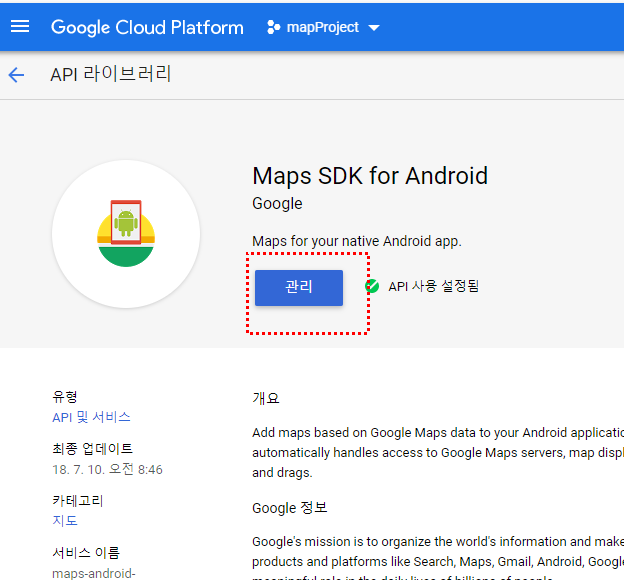Click the 'Maps for your native Android app.' description
The image size is (624, 580).
click(357, 241)
